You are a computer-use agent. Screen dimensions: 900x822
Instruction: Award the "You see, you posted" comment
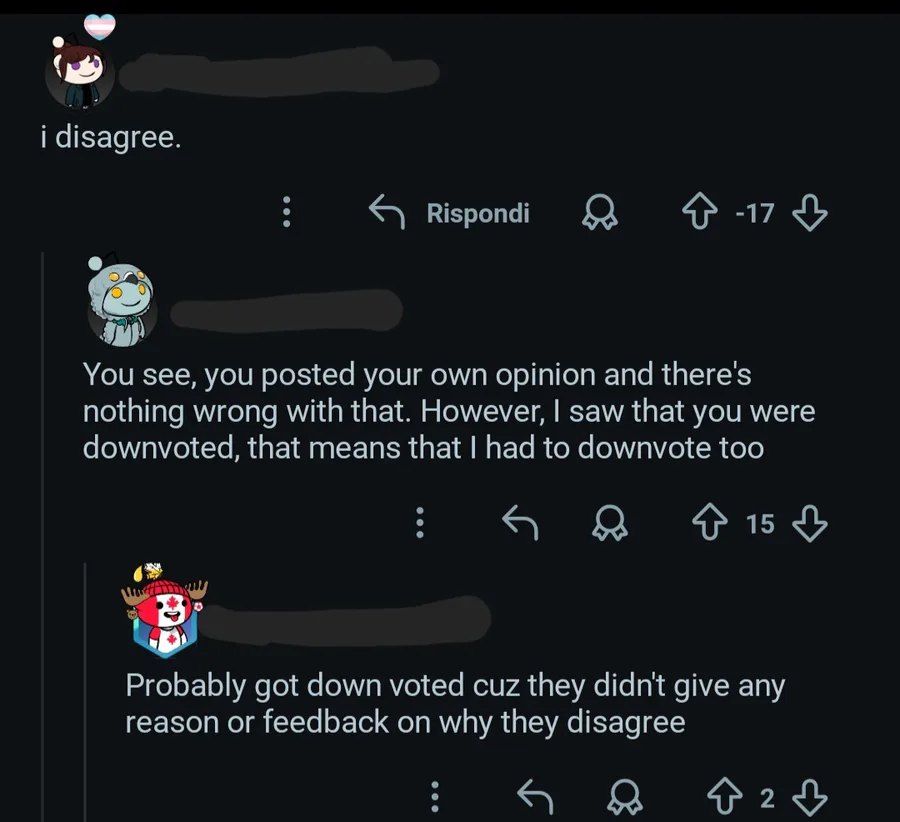coord(610,523)
